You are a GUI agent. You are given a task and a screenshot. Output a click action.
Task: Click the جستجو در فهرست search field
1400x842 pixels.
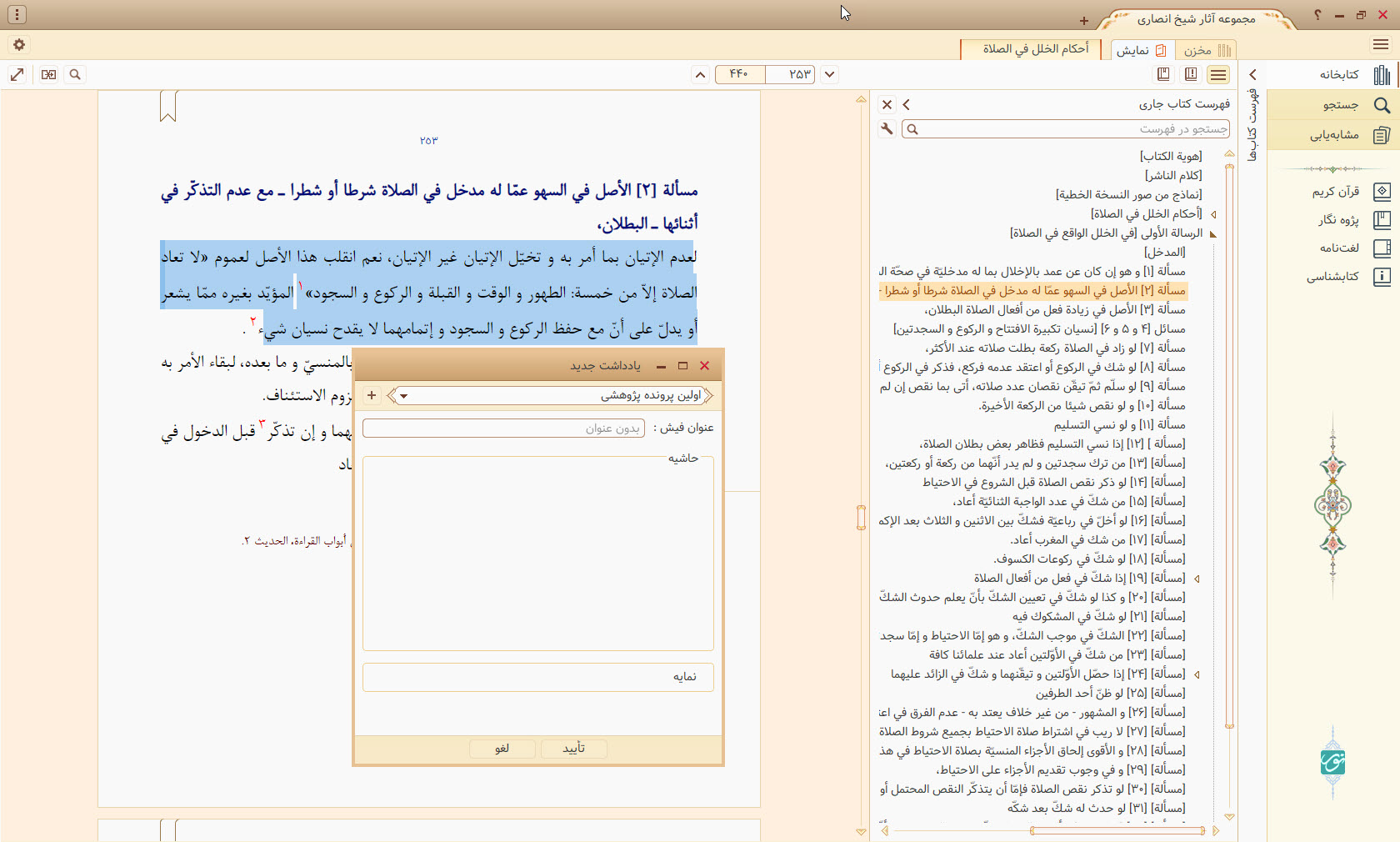[x=1066, y=129]
